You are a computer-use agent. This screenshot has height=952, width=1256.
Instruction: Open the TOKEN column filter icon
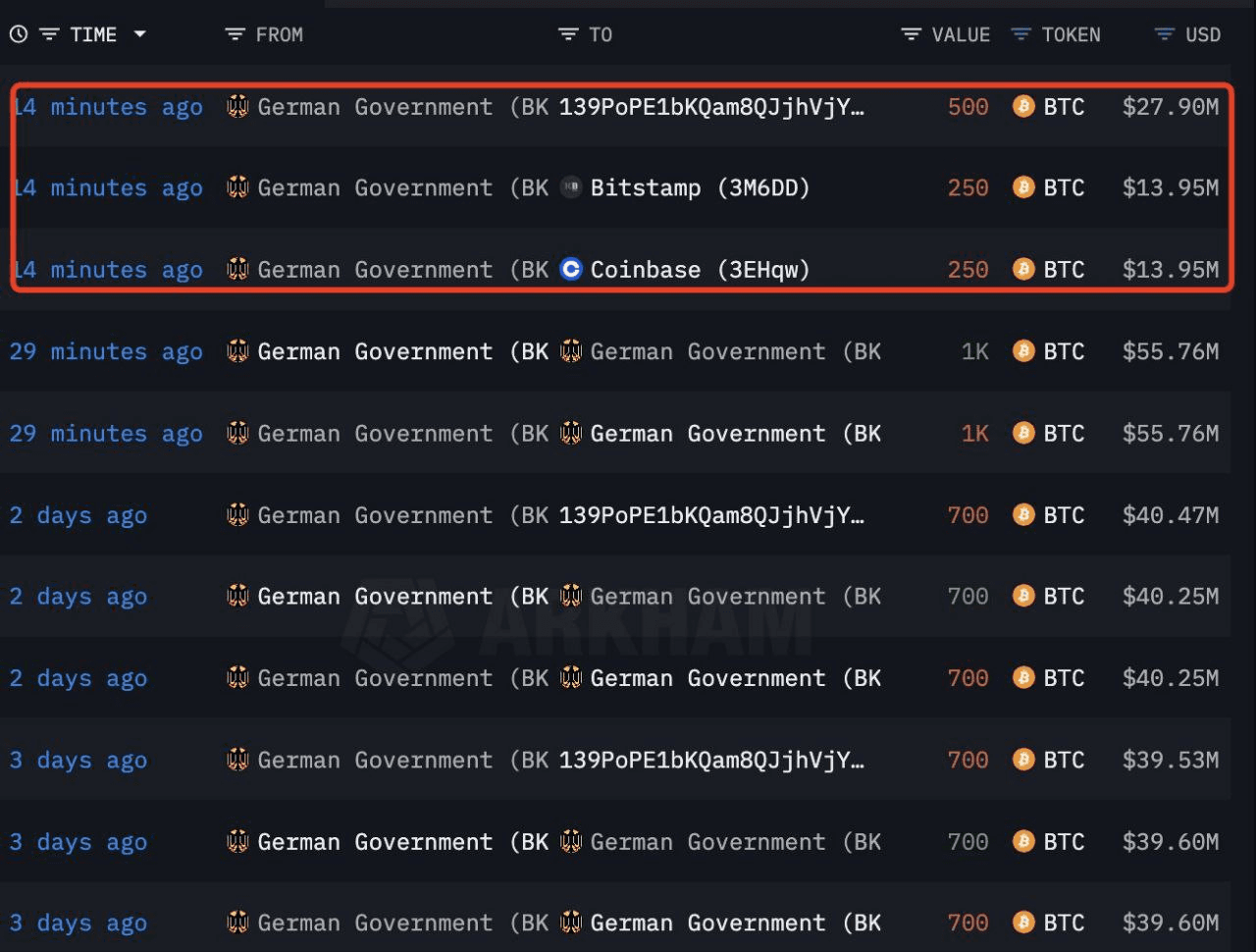pos(1020,34)
